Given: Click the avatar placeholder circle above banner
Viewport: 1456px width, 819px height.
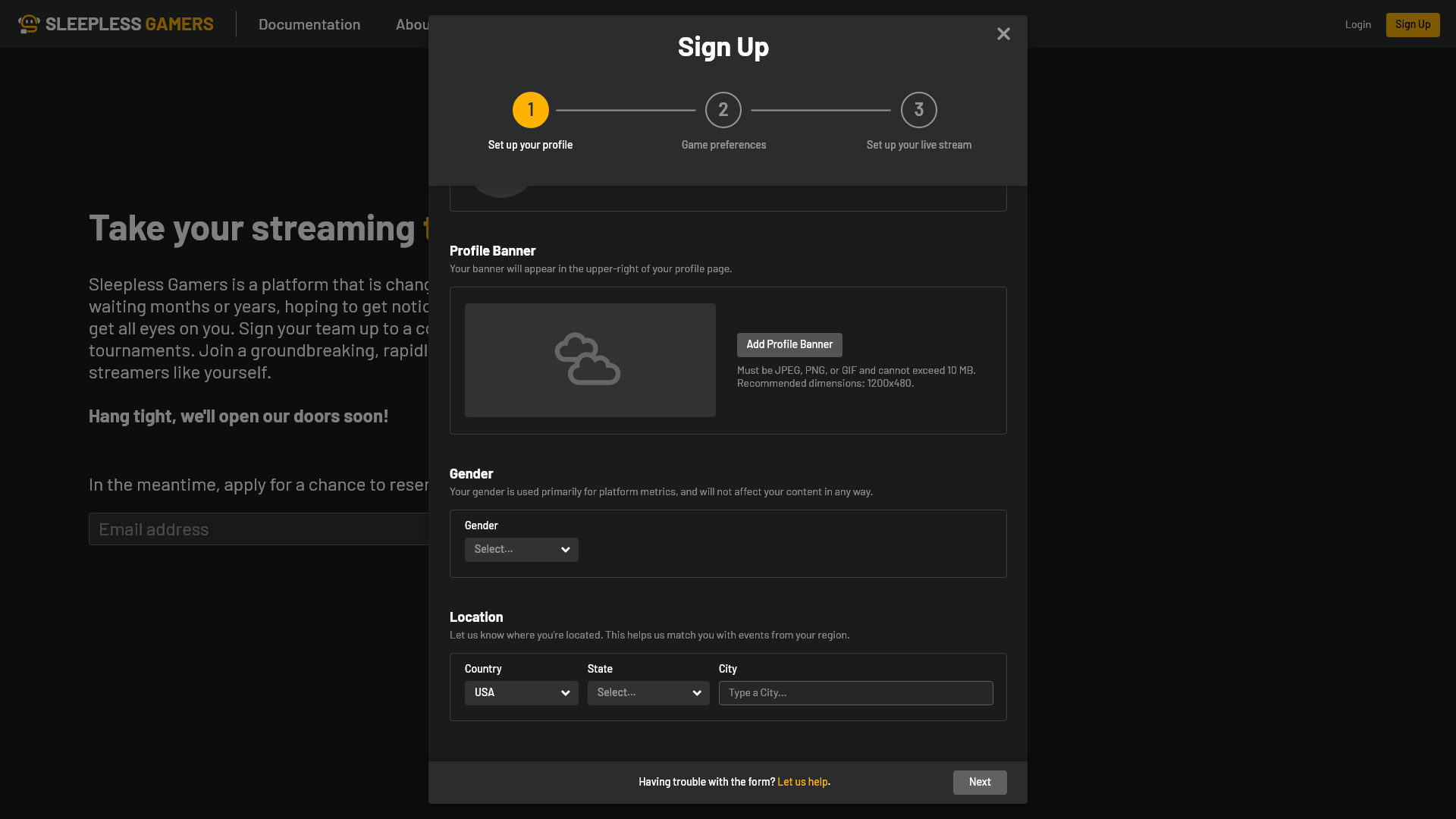Looking at the screenshot, I should coord(500,191).
